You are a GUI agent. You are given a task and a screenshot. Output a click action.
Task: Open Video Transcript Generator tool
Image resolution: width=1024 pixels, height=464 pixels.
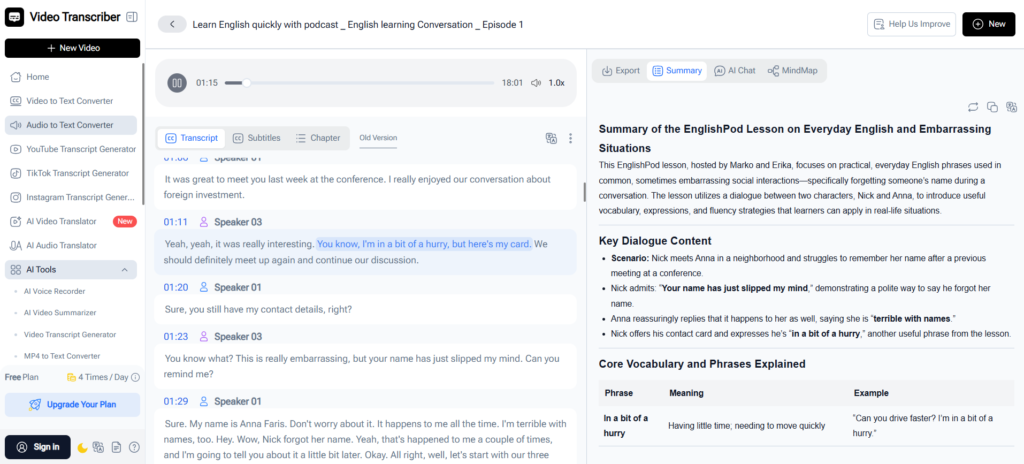[x=70, y=335]
